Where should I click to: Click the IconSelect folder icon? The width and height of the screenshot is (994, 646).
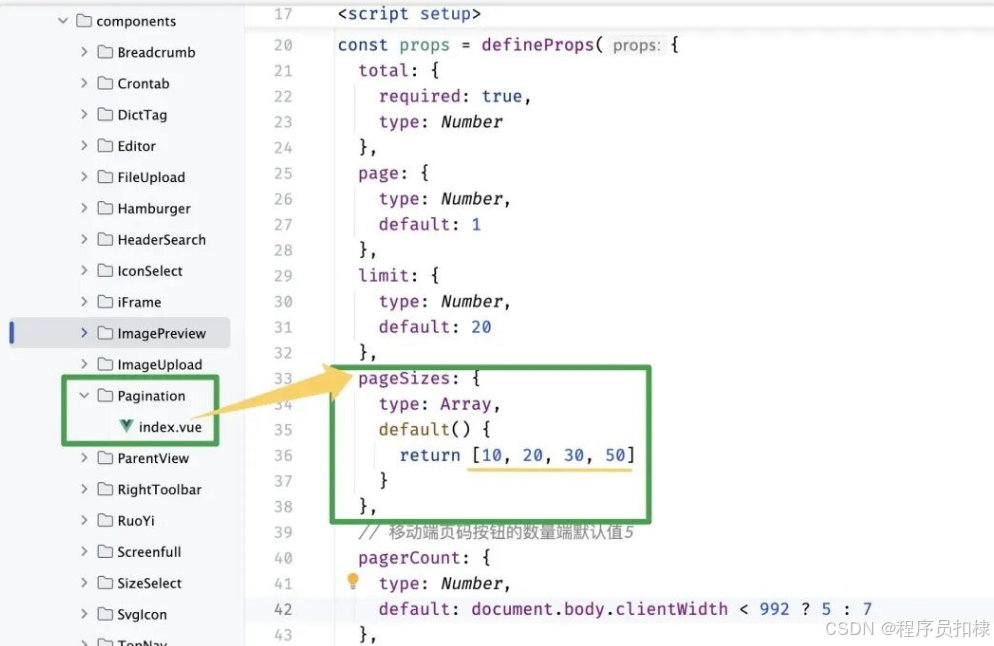click(105, 271)
